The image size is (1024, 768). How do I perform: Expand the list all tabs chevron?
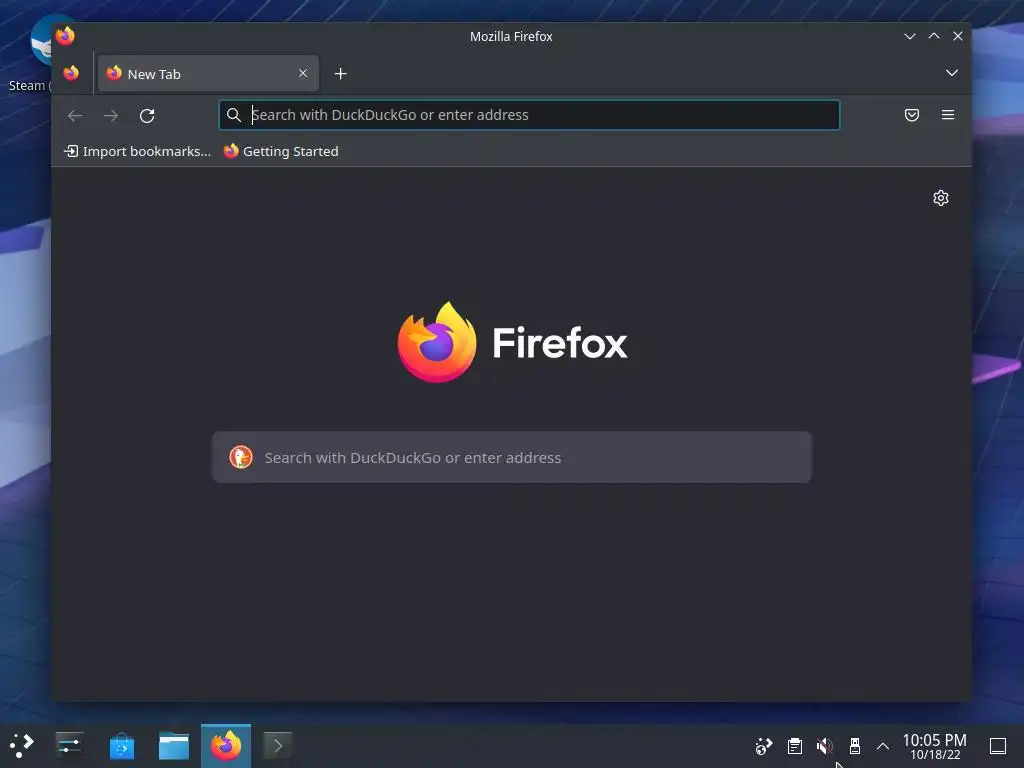pos(952,73)
